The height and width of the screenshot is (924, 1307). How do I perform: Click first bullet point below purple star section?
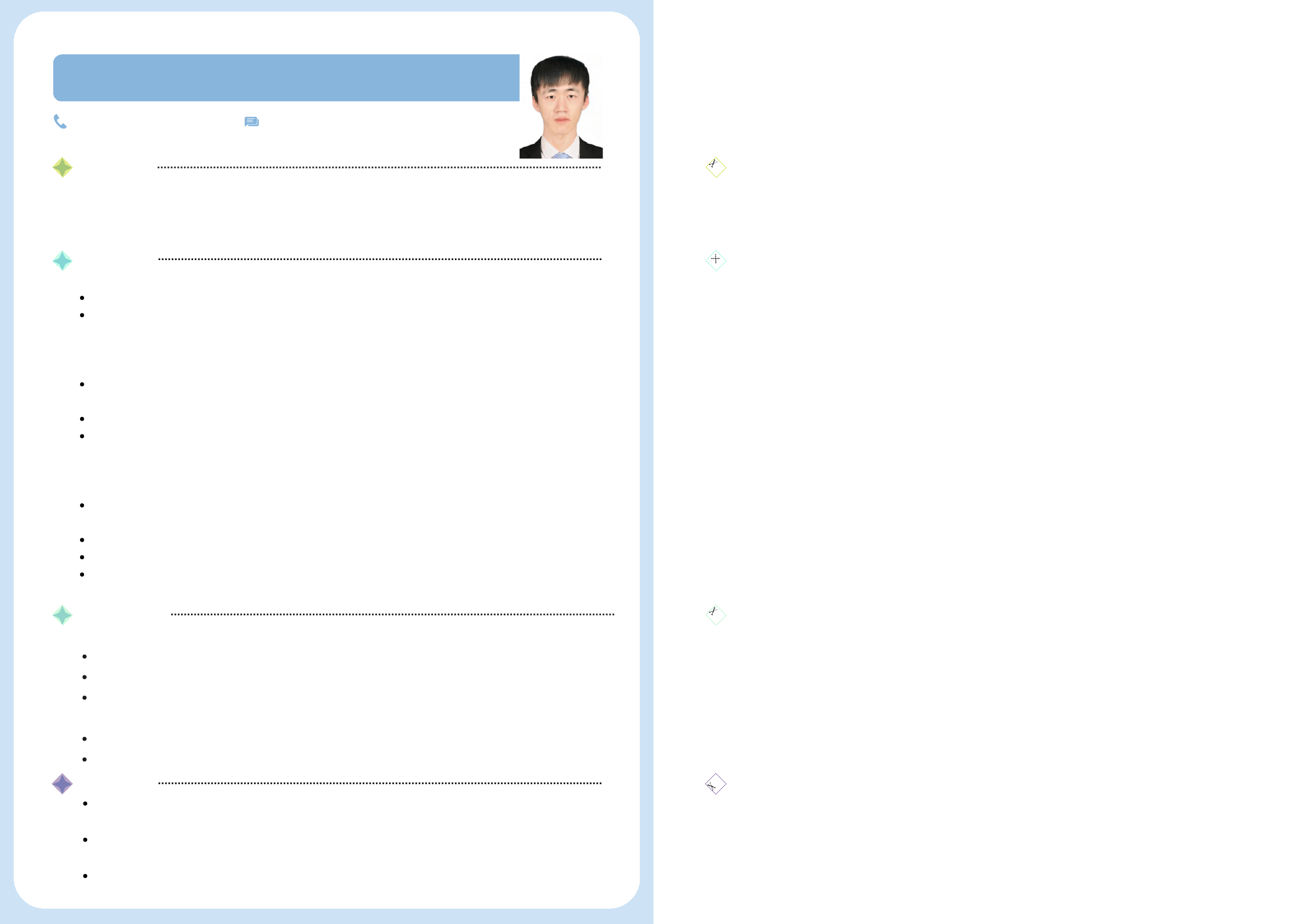click(85, 803)
